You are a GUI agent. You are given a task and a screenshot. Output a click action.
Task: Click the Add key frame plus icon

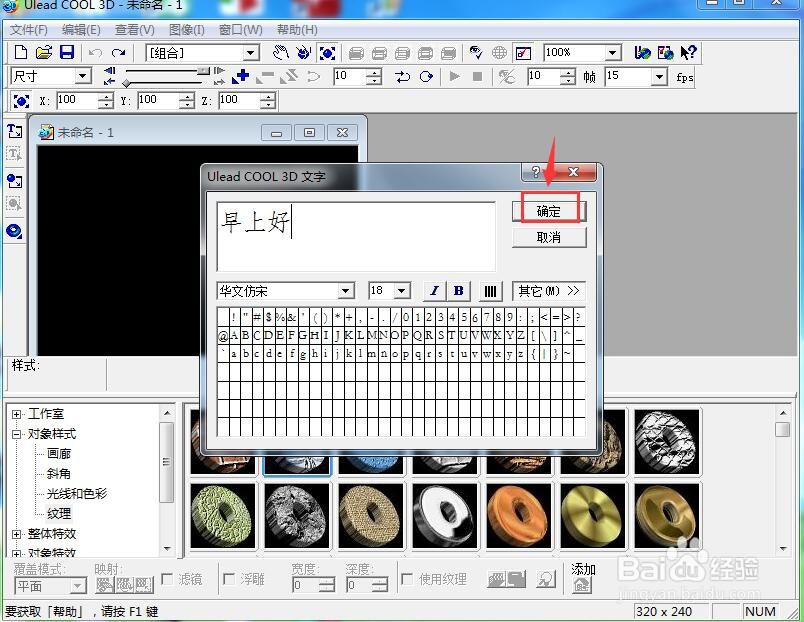[x=240, y=76]
